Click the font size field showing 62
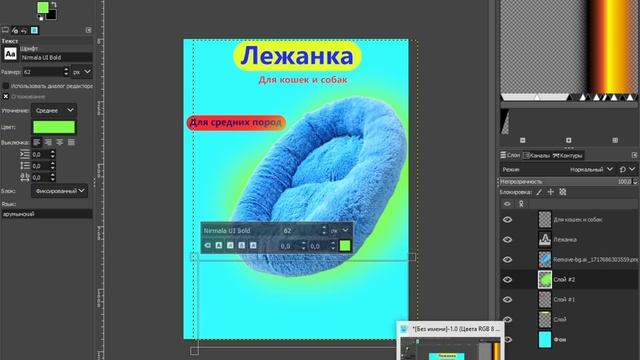Viewport: 640px width, 360px height. [x=43, y=72]
